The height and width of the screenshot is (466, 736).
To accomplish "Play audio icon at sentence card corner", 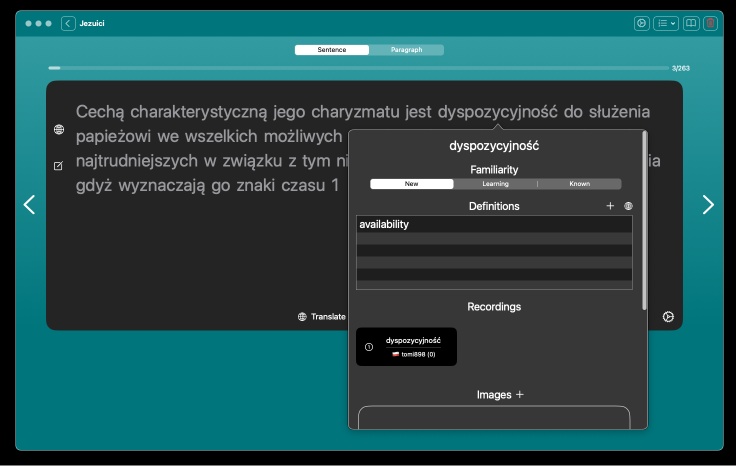I will coord(668,317).
